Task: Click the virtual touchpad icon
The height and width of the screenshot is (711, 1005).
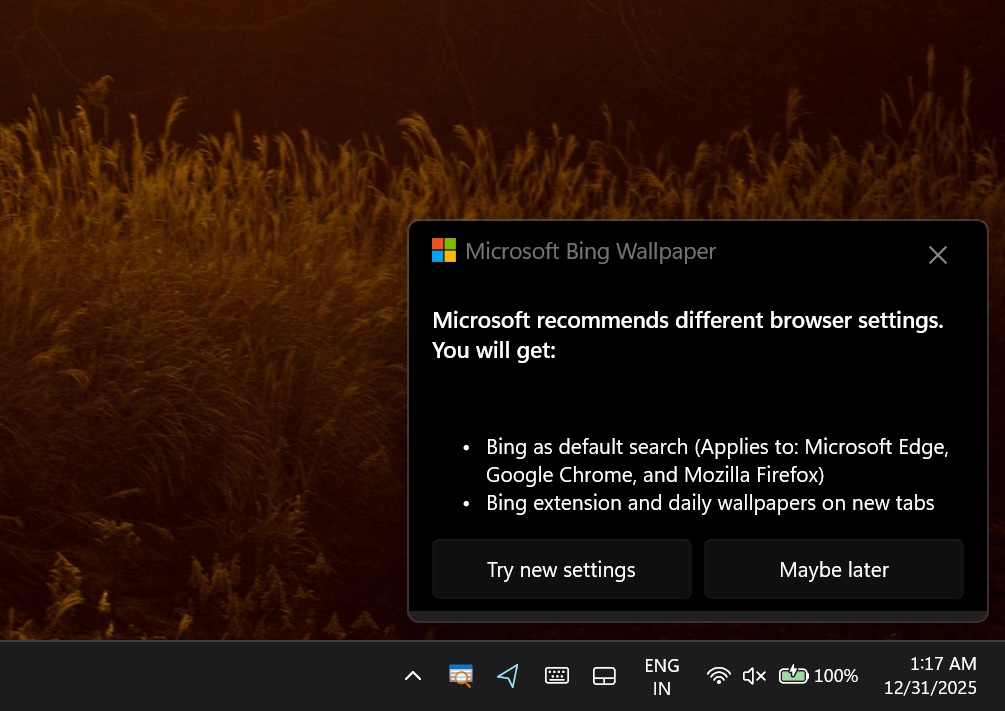Action: click(x=604, y=675)
